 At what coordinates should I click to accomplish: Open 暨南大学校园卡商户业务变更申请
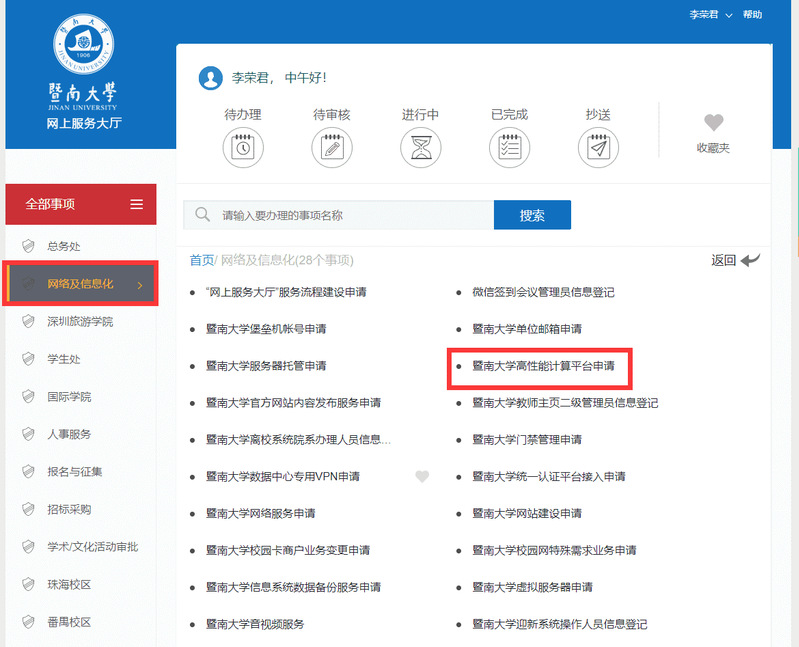[x=288, y=550]
